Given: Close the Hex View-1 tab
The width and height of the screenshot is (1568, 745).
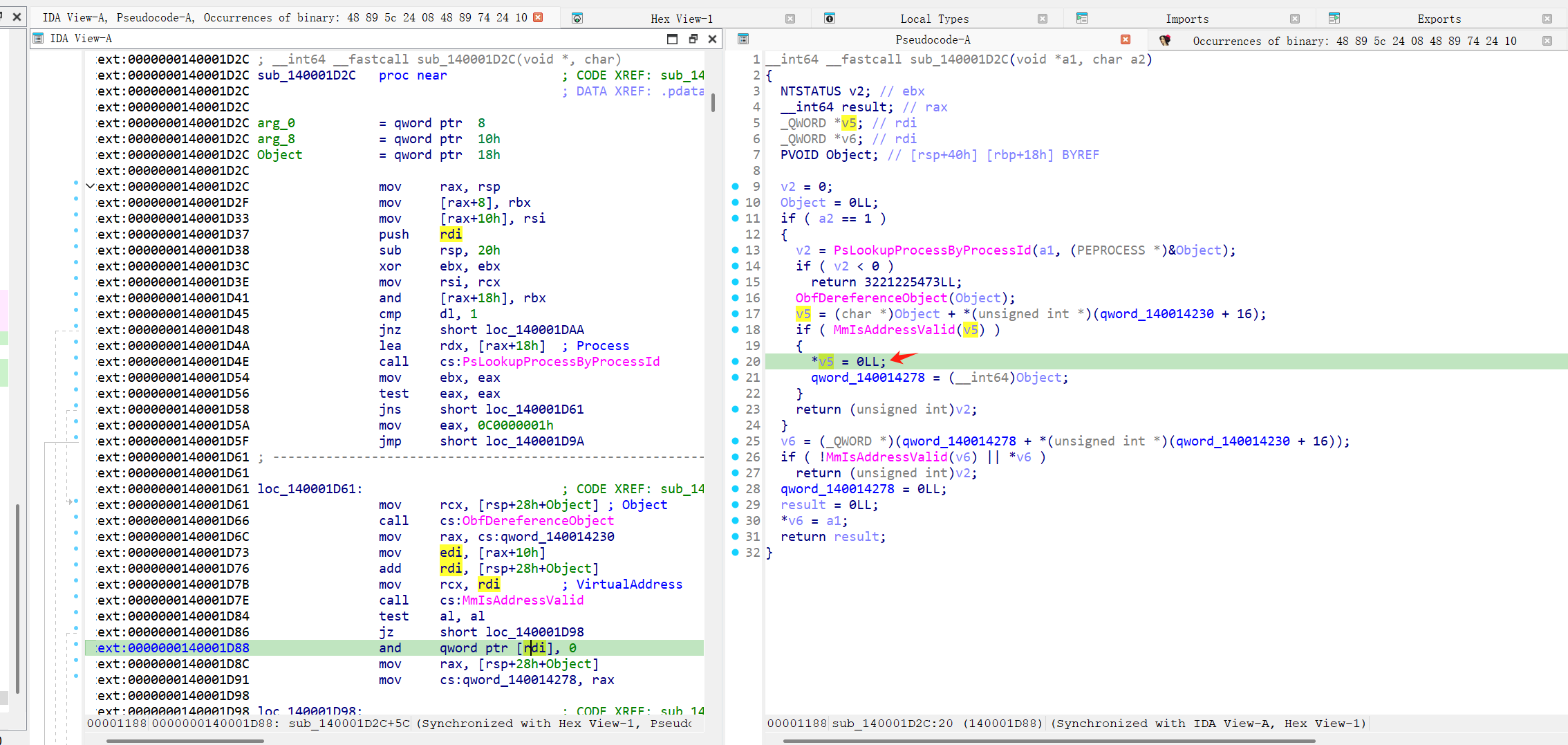Looking at the screenshot, I should coord(790,19).
